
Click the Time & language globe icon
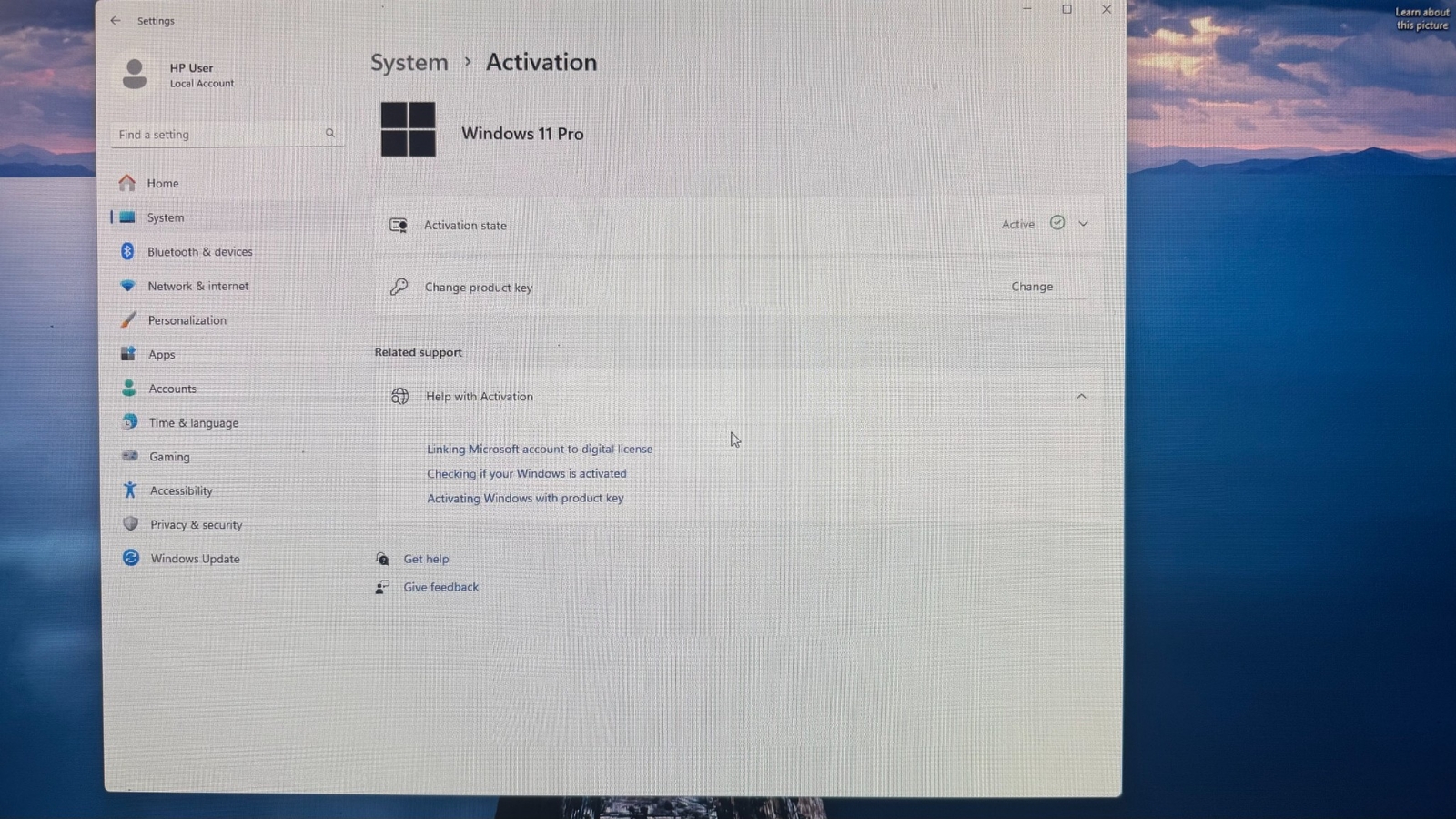tap(130, 422)
